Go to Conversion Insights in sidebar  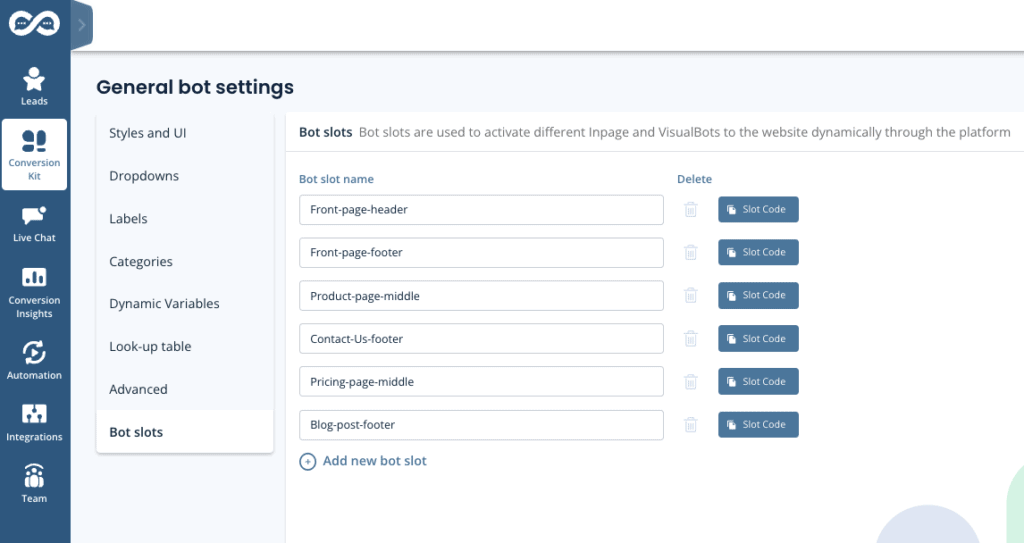[x=34, y=292]
